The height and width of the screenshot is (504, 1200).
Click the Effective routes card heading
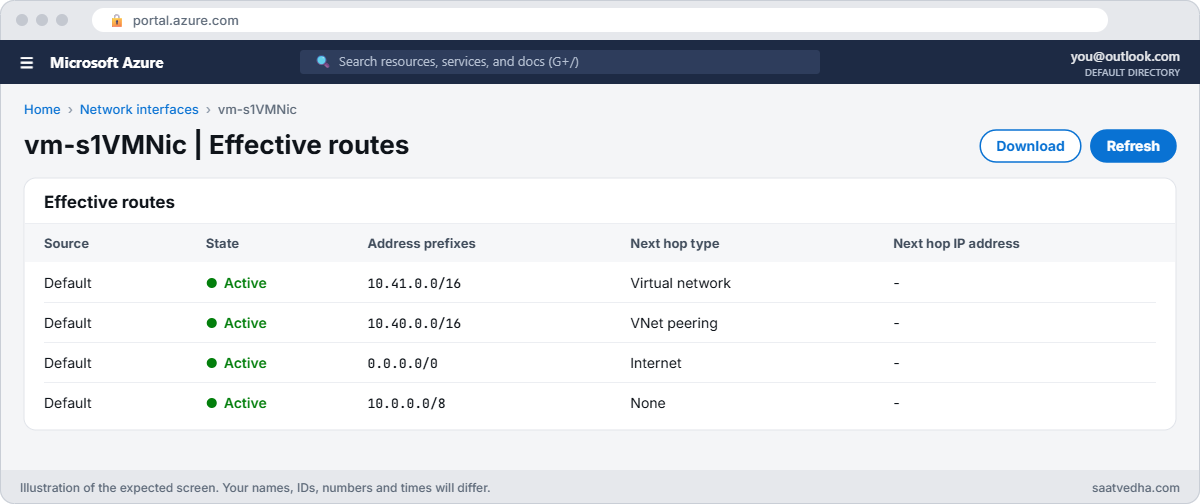(x=109, y=202)
